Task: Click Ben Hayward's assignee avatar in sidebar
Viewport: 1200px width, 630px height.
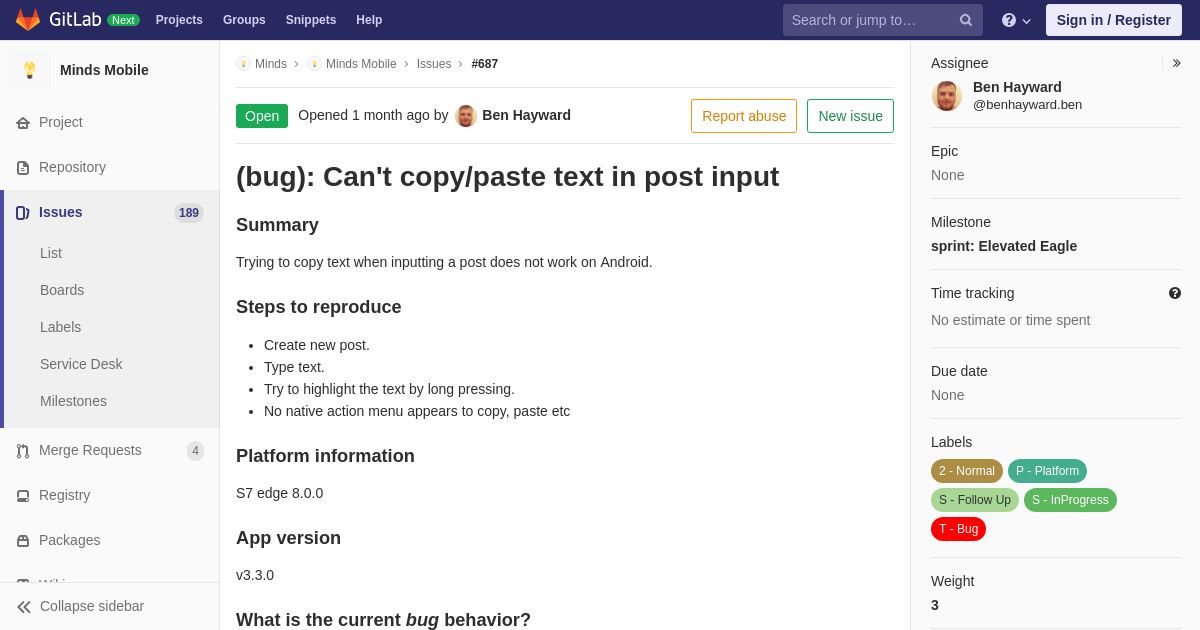Action: (x=947, y=96)
